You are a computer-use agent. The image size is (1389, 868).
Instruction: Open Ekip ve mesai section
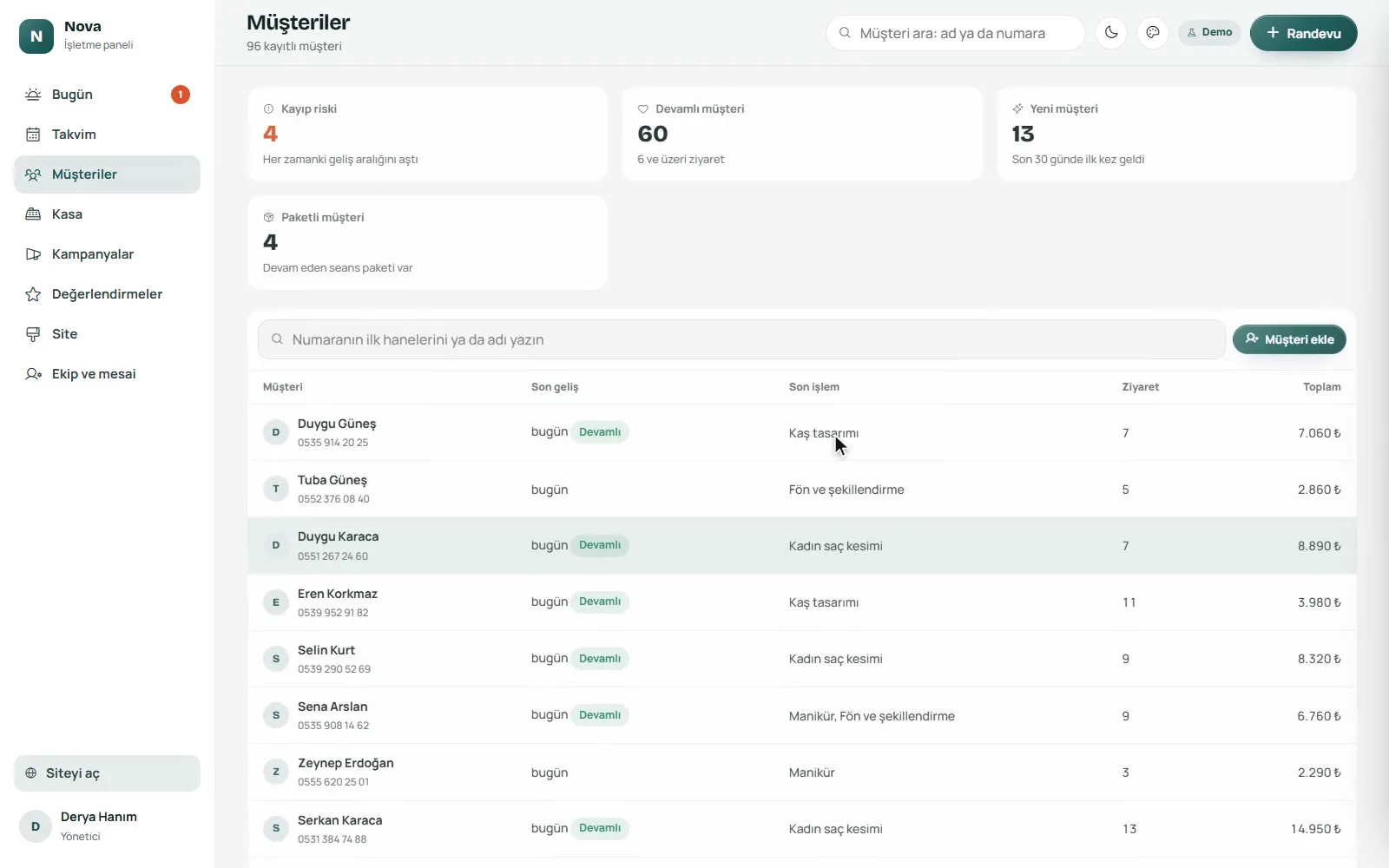coord(107,374)
